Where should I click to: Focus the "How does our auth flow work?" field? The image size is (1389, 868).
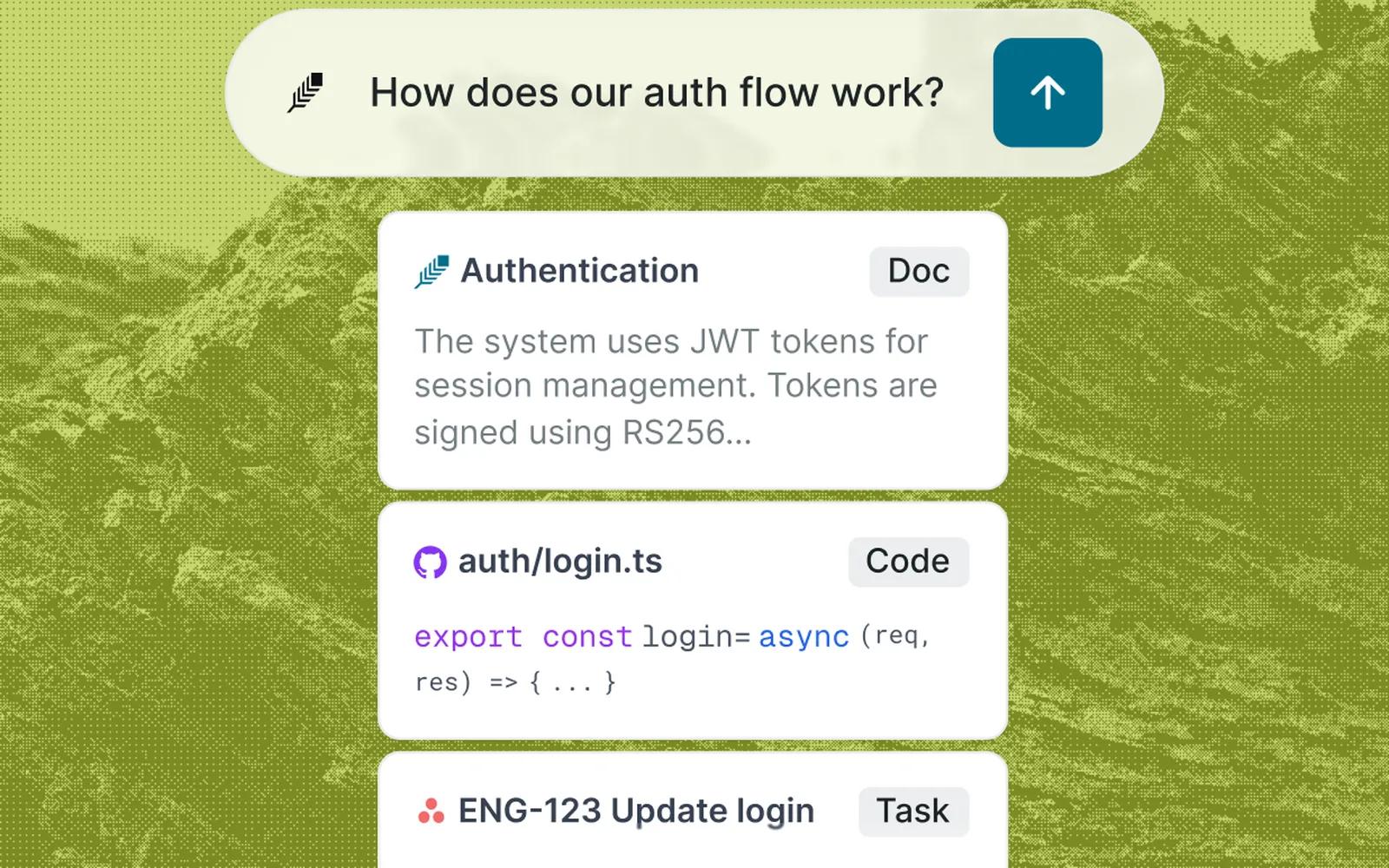point(656,92)
